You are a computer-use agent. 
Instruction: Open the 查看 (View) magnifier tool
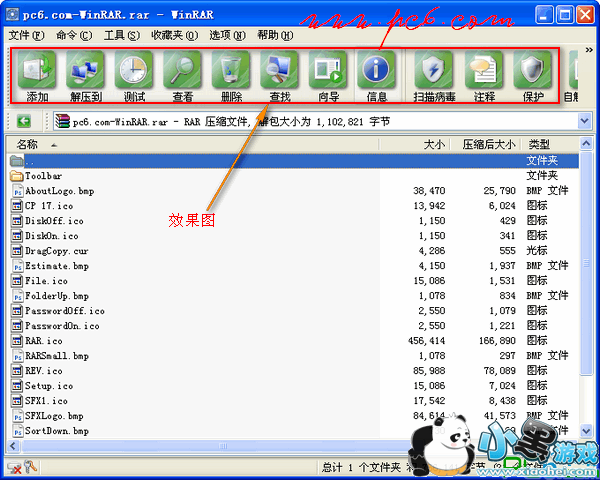pos(183,76)
